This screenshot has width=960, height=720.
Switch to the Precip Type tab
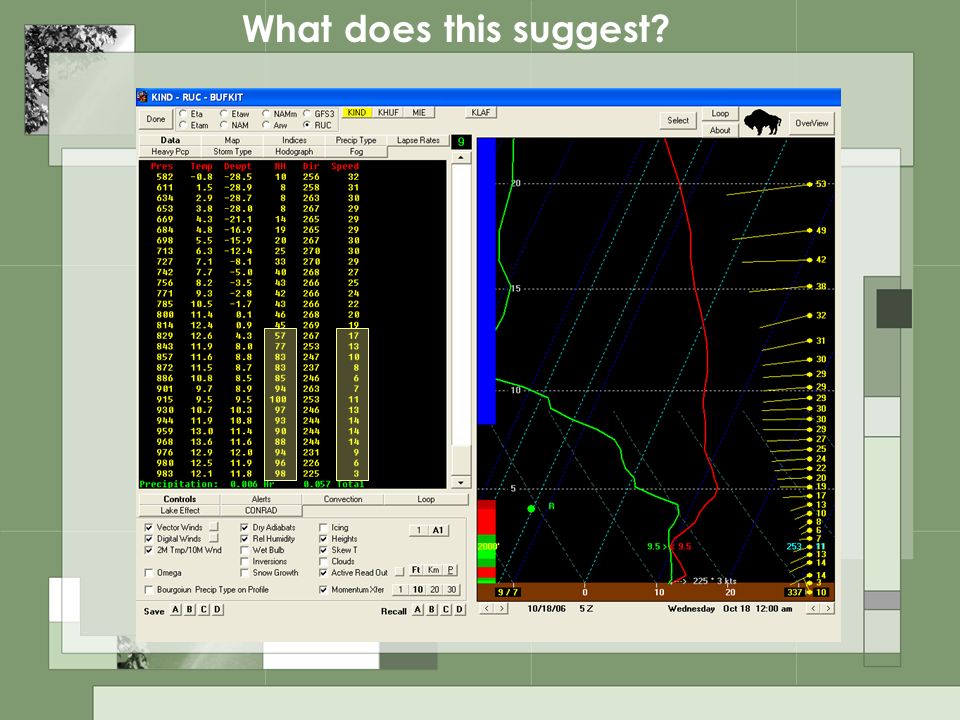[x=356, y=140]
